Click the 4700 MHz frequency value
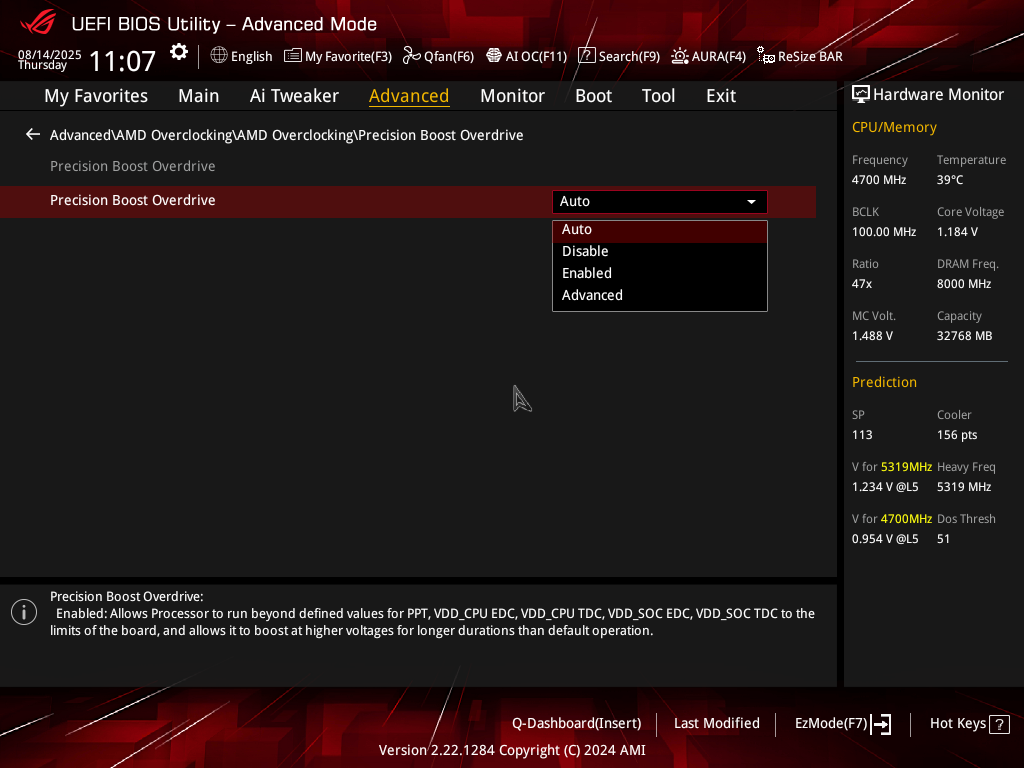The height and width of the screenshot is (768, 1024). [879, 180]
